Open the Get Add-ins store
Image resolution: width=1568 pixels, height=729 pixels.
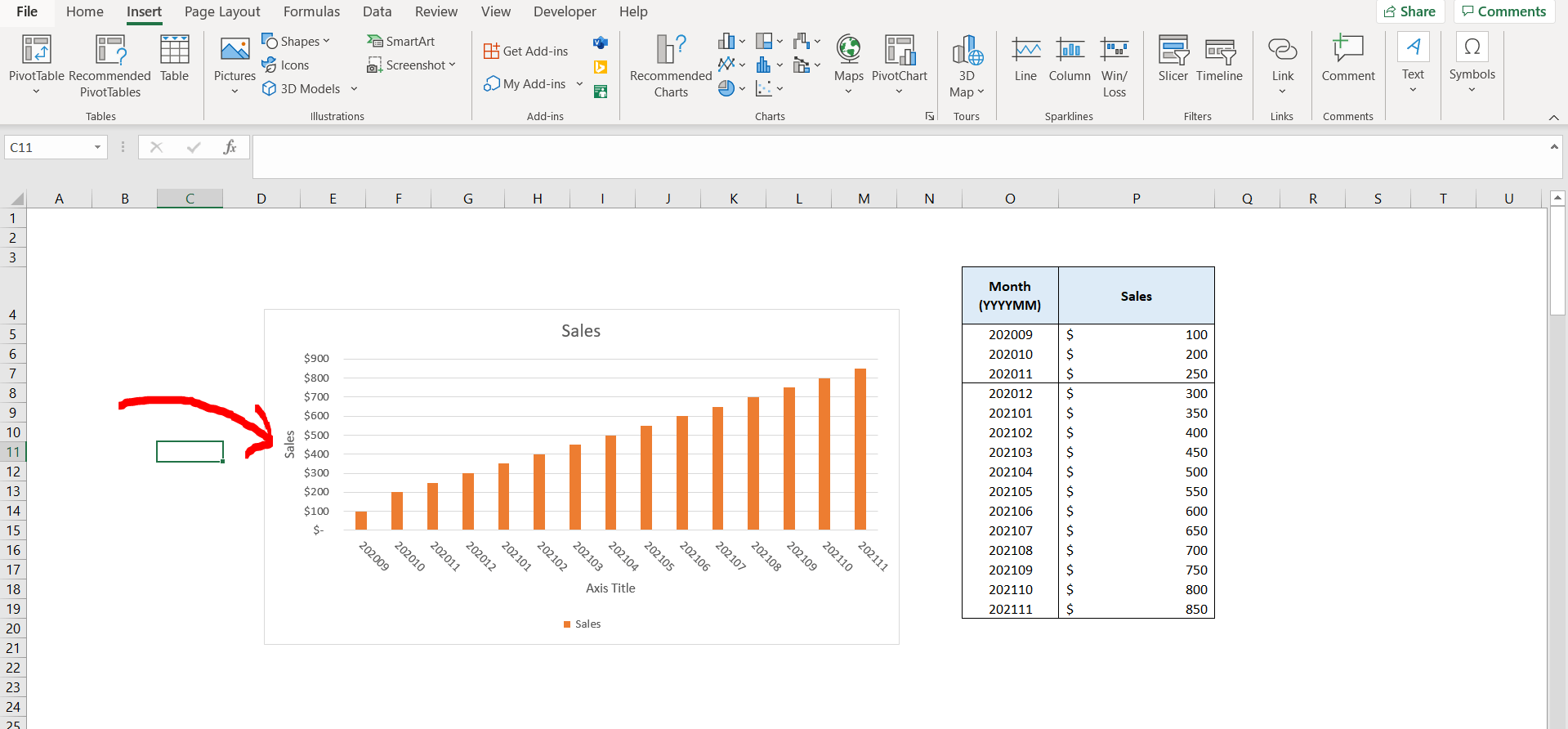pyautogui.click(x=525, y=51)
